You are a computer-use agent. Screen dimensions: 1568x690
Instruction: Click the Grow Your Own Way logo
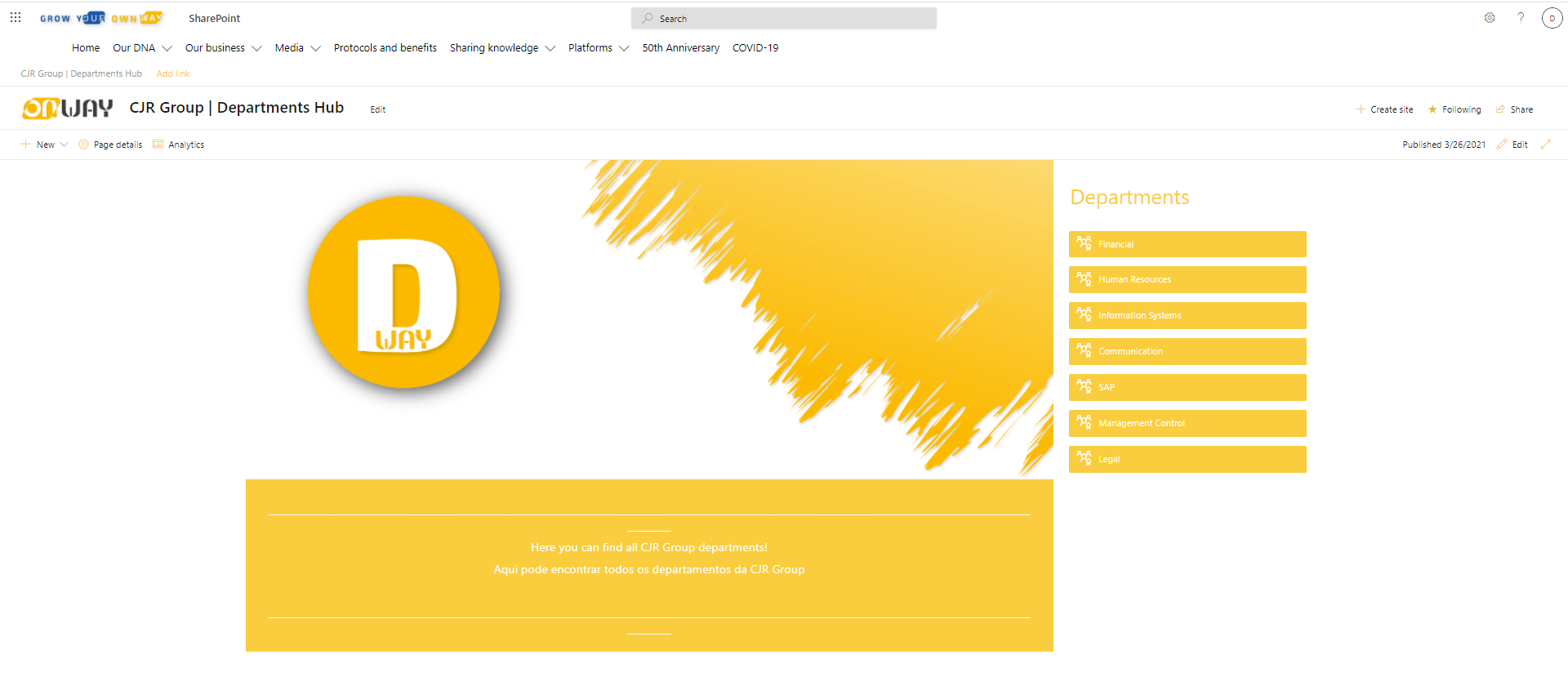[x=101, y=18]
